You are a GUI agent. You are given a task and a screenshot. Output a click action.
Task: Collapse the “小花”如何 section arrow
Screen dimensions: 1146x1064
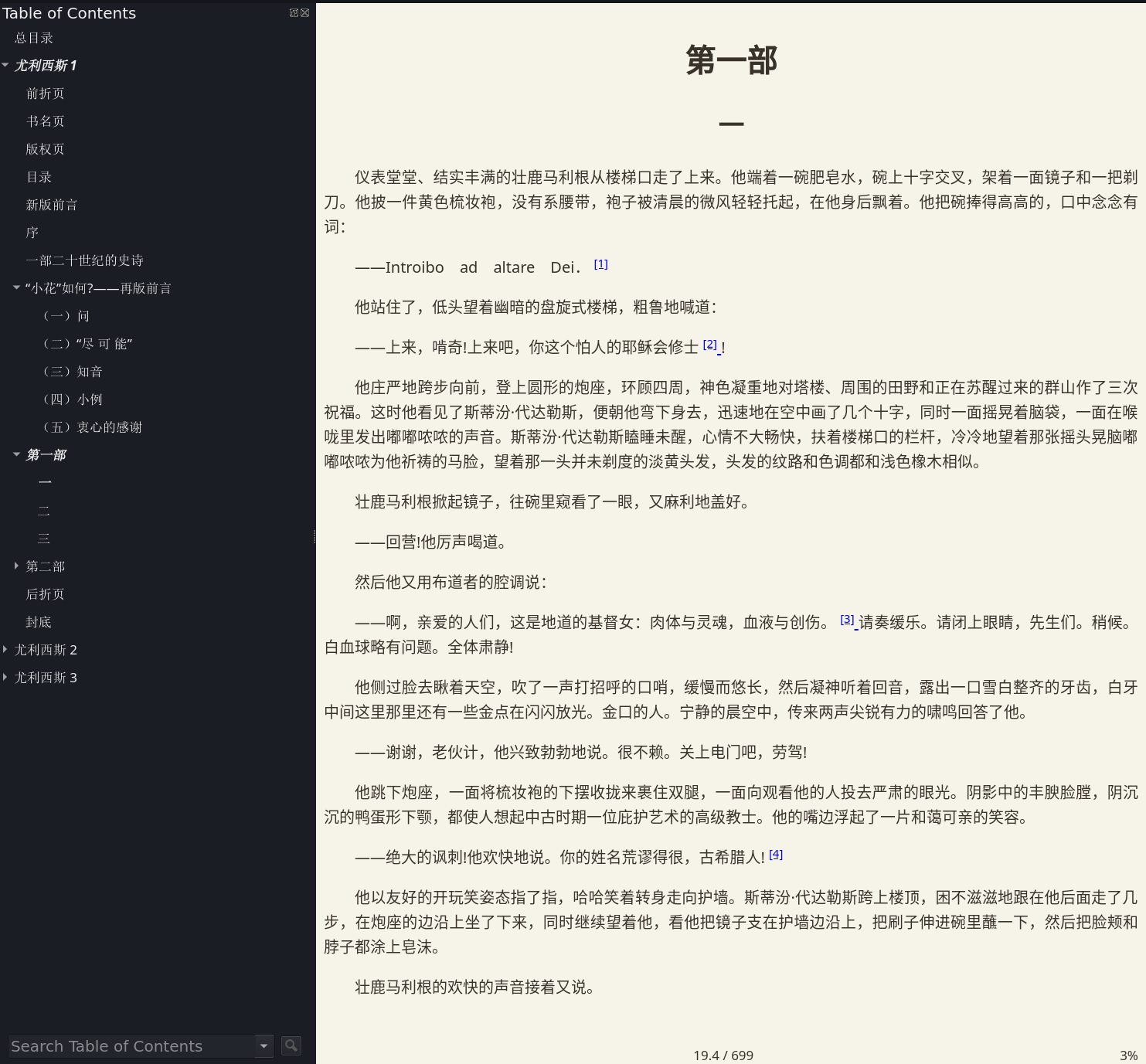[17, 287]
